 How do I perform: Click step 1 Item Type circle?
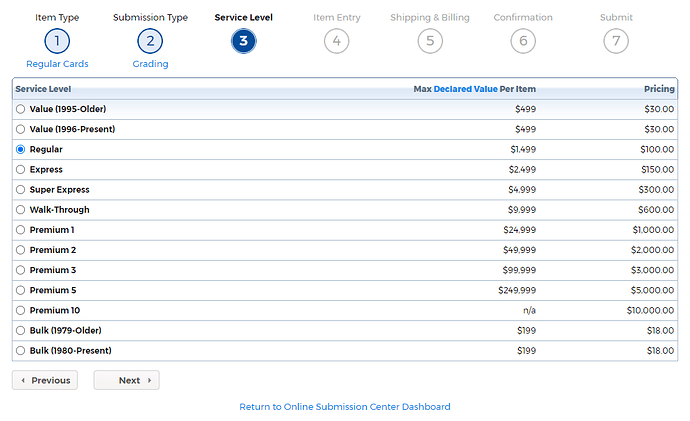pos(57,41)
